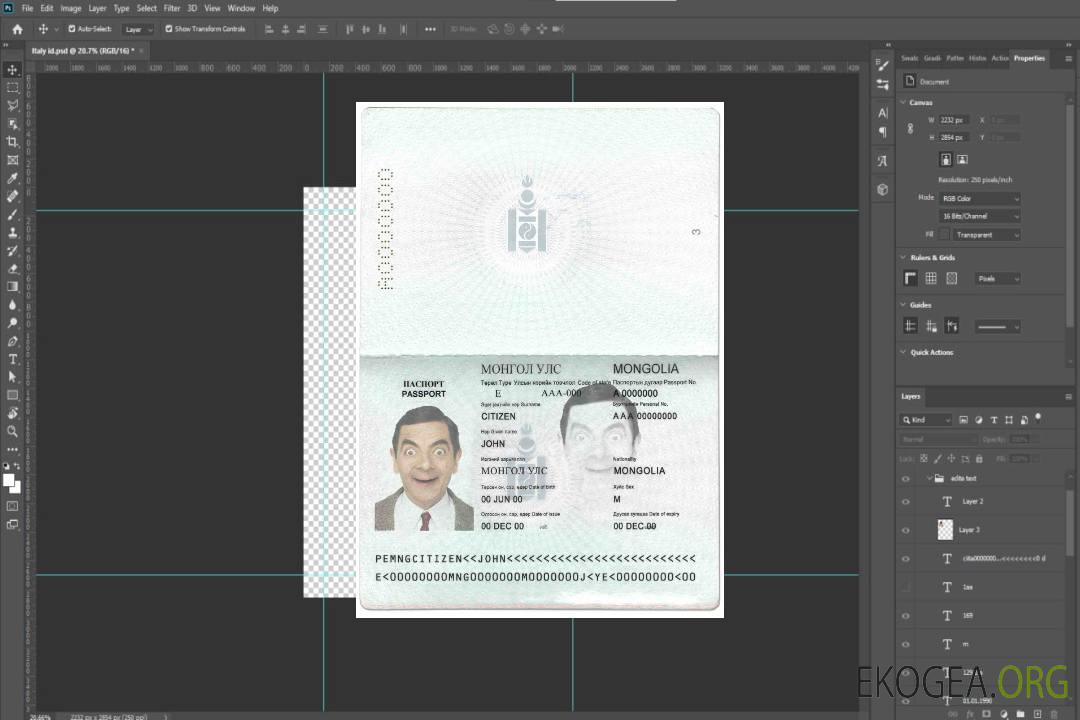This screenshot has height=720, width=1080.
Task: Open the 3D panel cube icon
Action: [x=883, y=189]
